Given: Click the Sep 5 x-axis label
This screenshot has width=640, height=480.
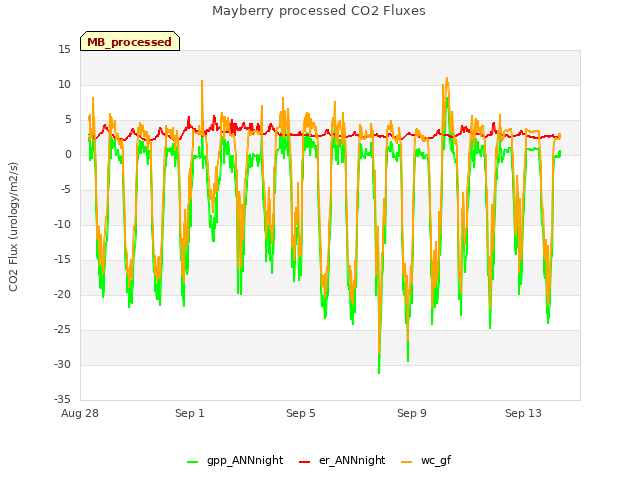Looking at the screenshot, I should point(301,413).
